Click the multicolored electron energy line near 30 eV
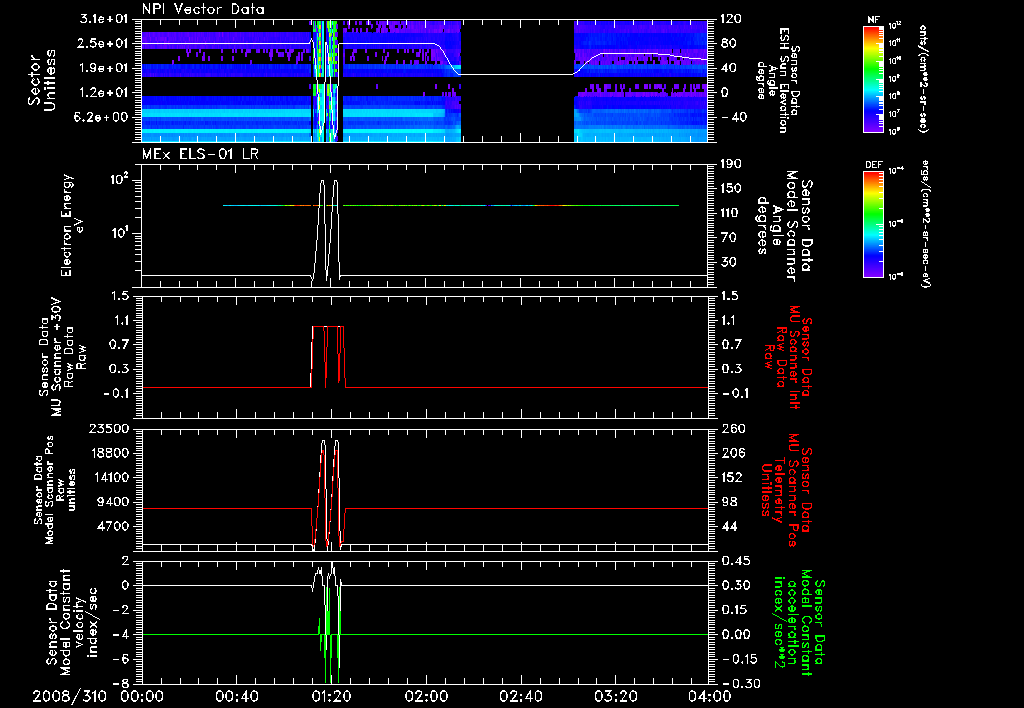The width and height of the screenshot is (1024, 708). coord(451,205)
